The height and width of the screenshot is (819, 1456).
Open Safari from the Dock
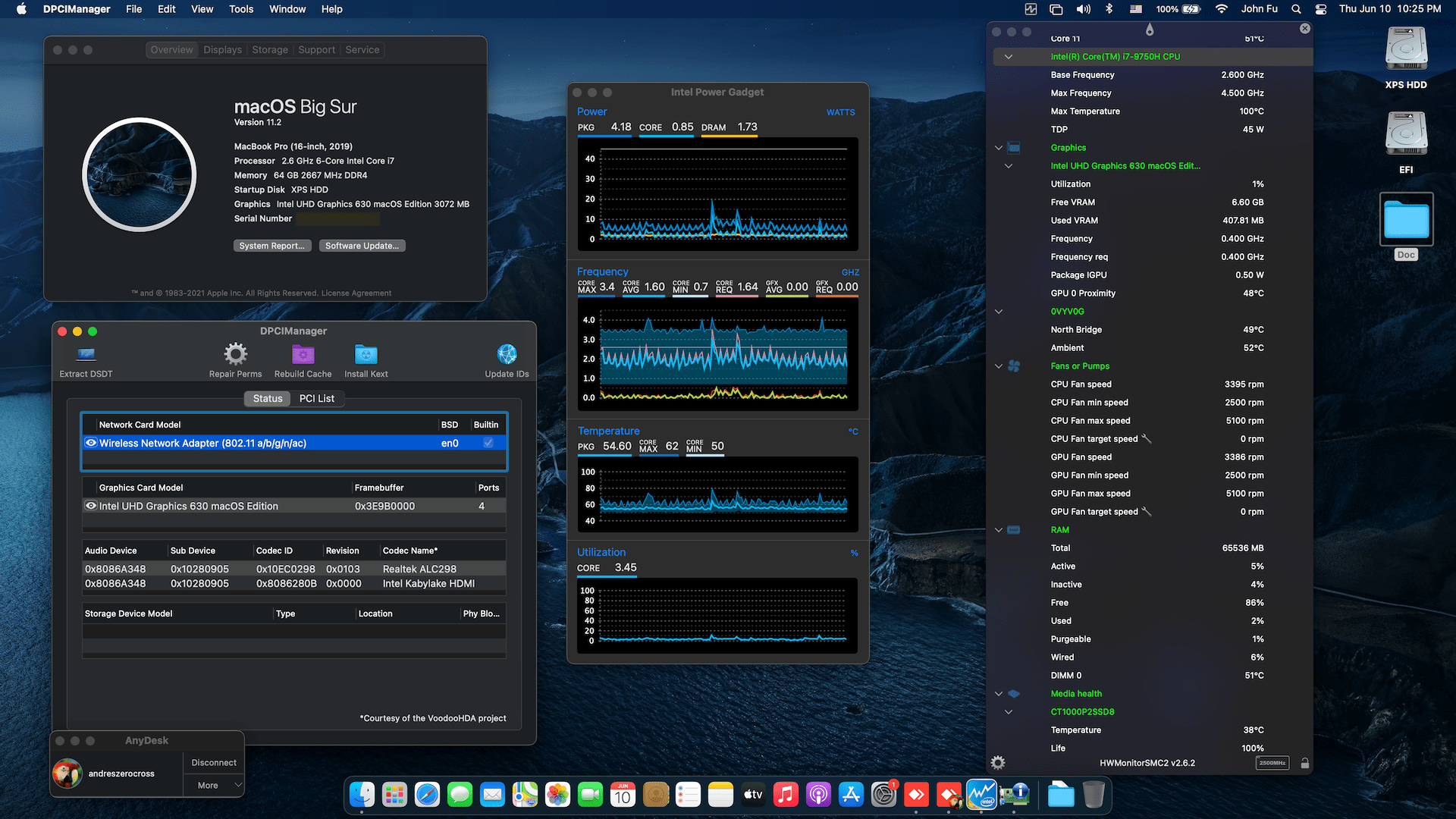(x=427, y=795)
